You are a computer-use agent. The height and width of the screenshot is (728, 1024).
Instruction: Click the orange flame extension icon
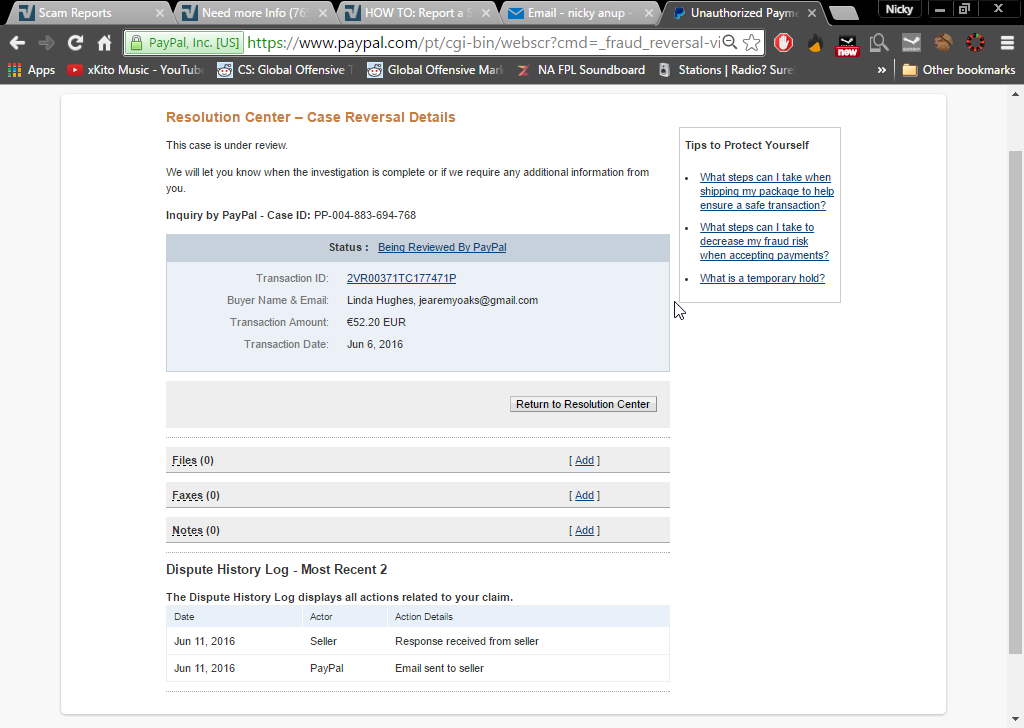[x=815, y=43]
